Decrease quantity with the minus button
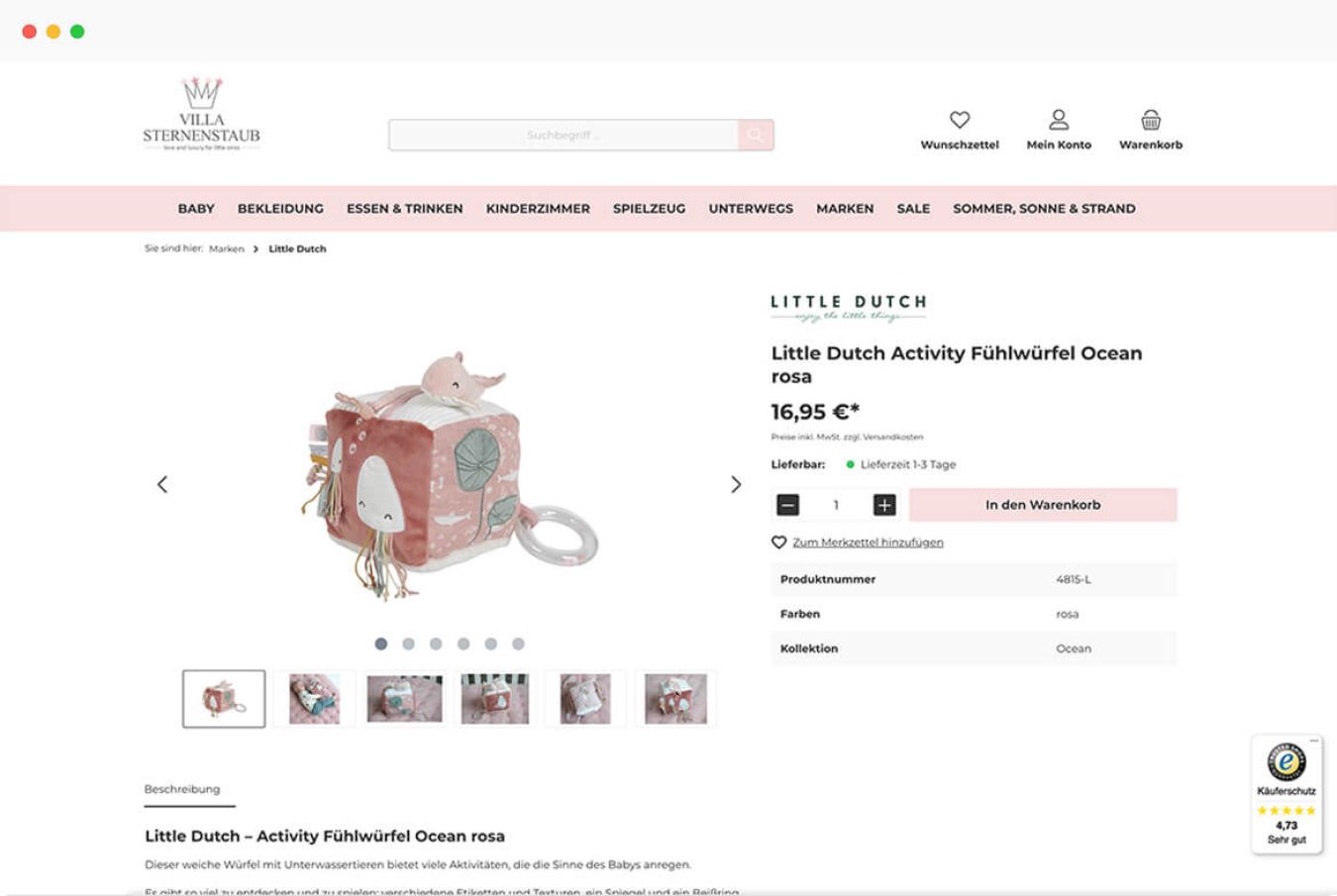 [788, 505]
